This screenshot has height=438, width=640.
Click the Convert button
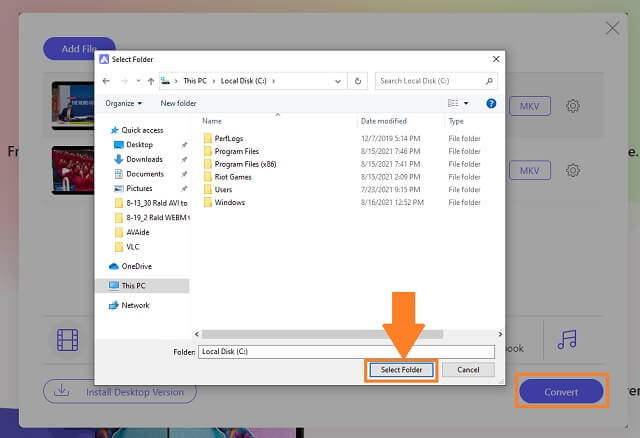[x=561, y=391]
